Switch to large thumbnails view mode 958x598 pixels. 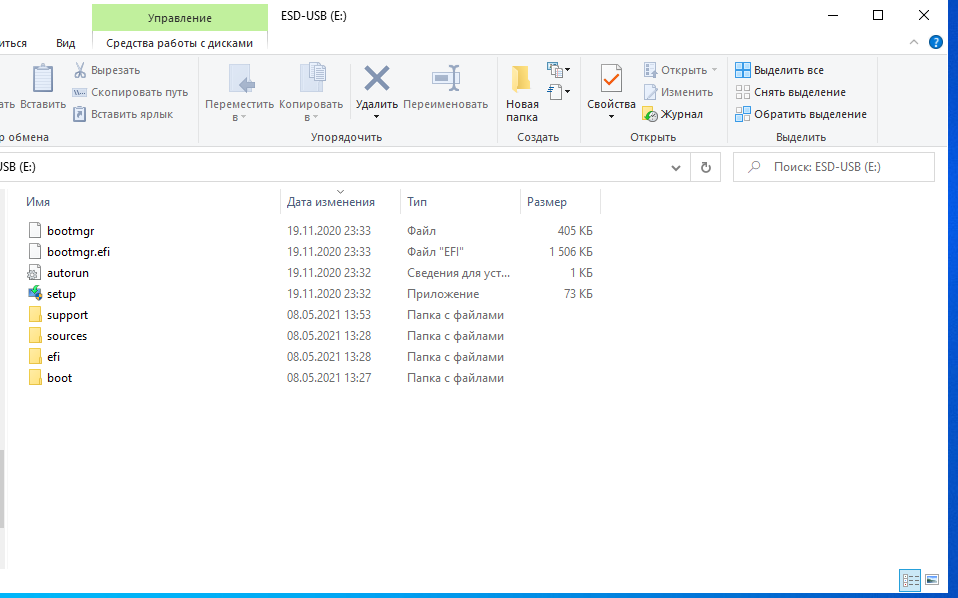tap(932, 579)
